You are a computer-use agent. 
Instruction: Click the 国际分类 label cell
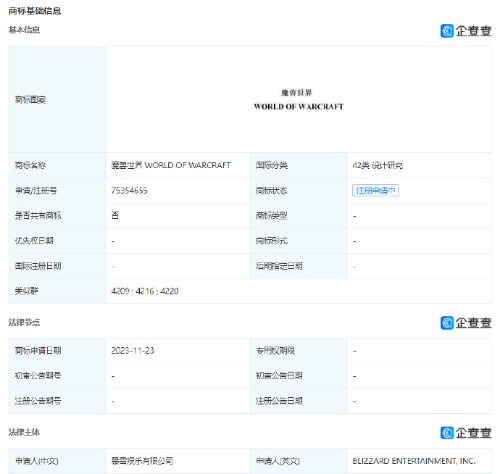click(298, 165)
